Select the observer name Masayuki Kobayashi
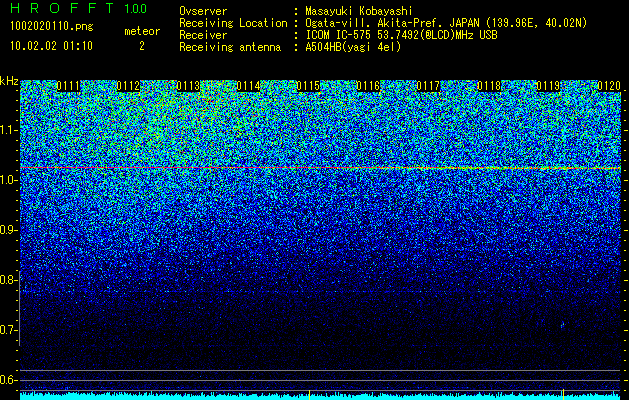 coord(359,11)
